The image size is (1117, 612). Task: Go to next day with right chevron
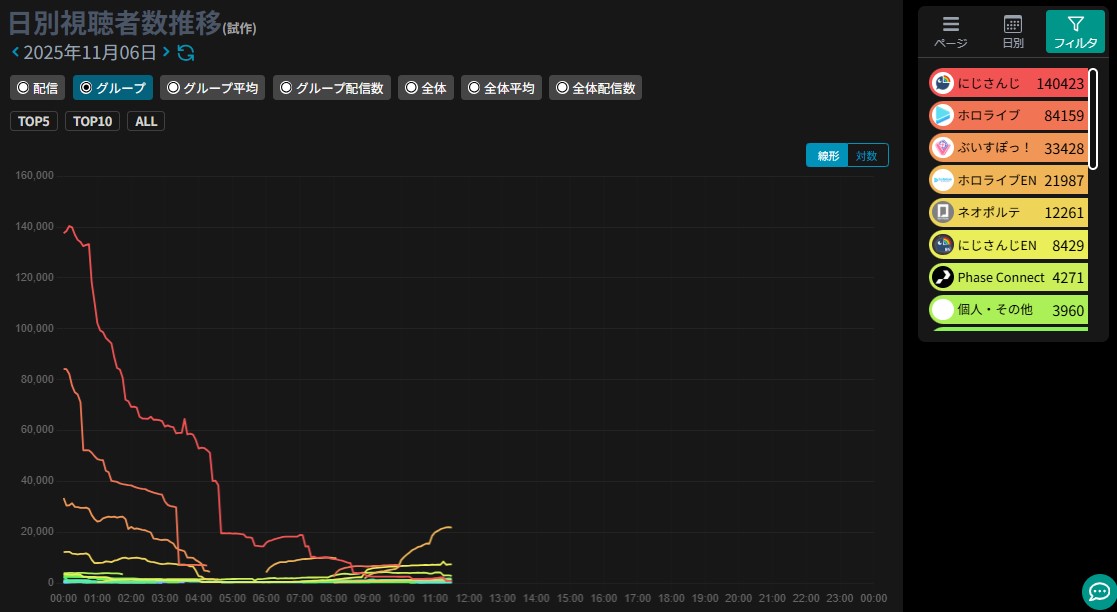[166, 52]
